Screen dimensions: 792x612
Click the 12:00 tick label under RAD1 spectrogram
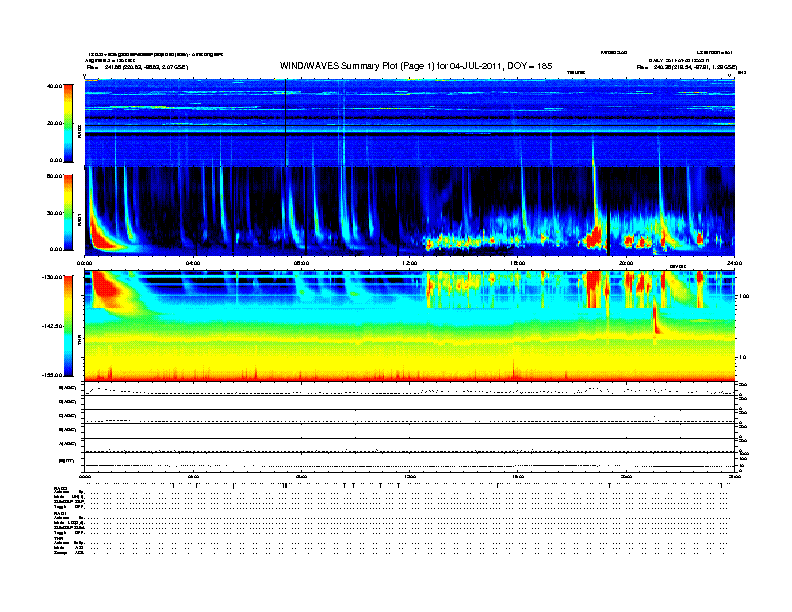(410, 263)
